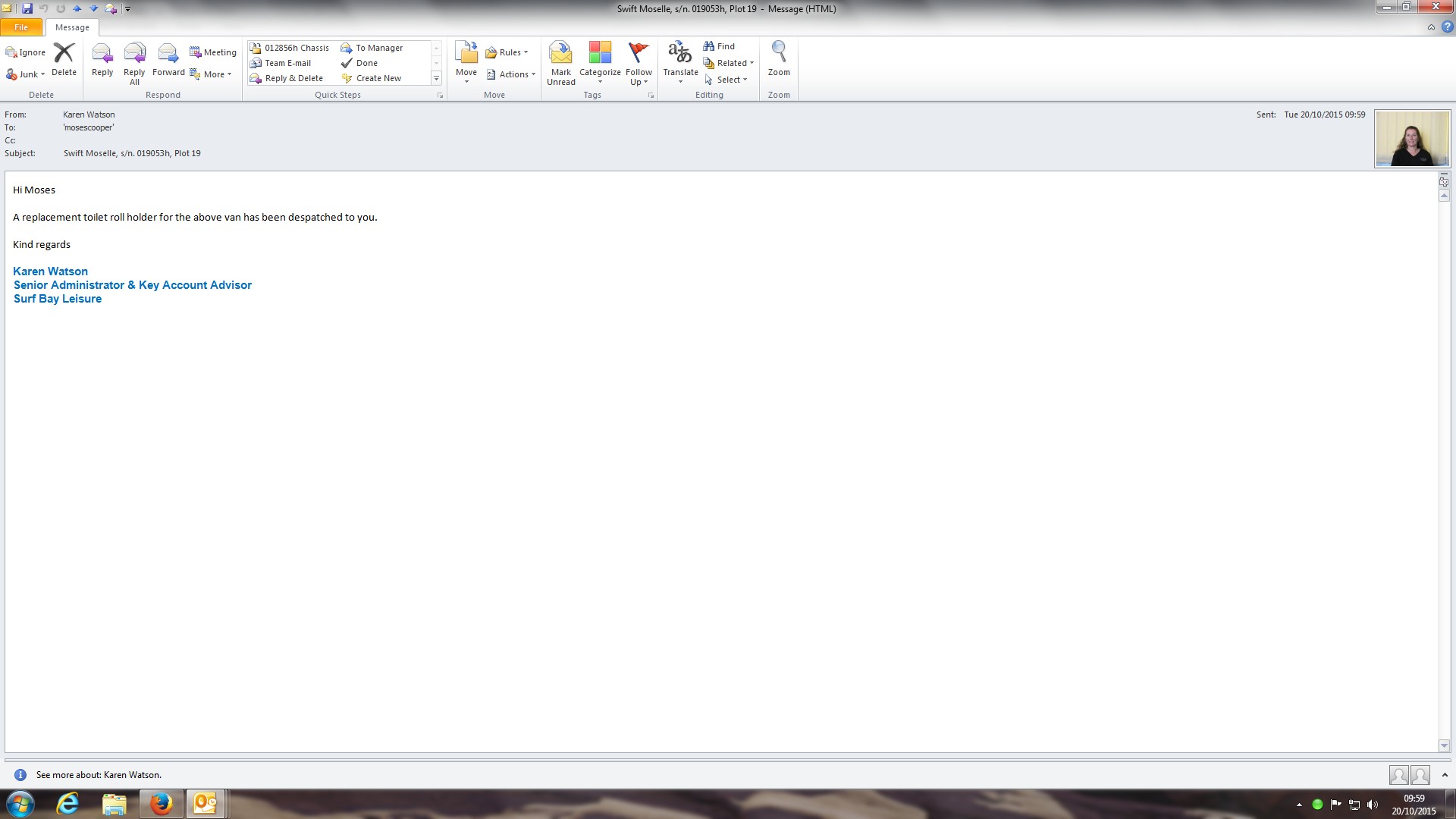This screenshot has height=819, width=1456.
Task: Expand the People Pane arrow
Action: 1445,775
